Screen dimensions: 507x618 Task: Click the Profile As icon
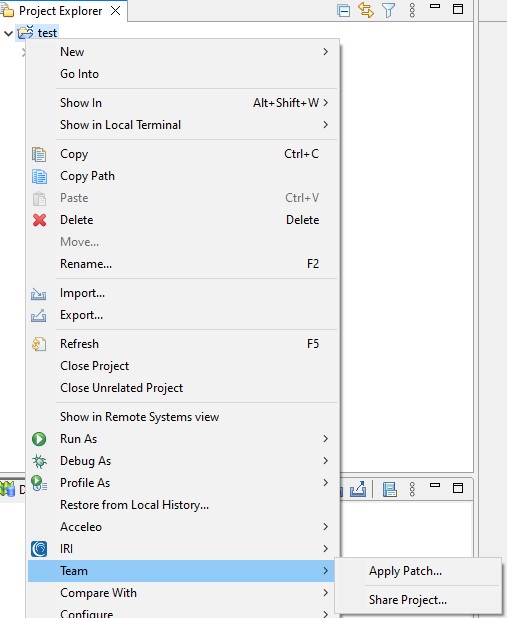(x=39, y=483)
